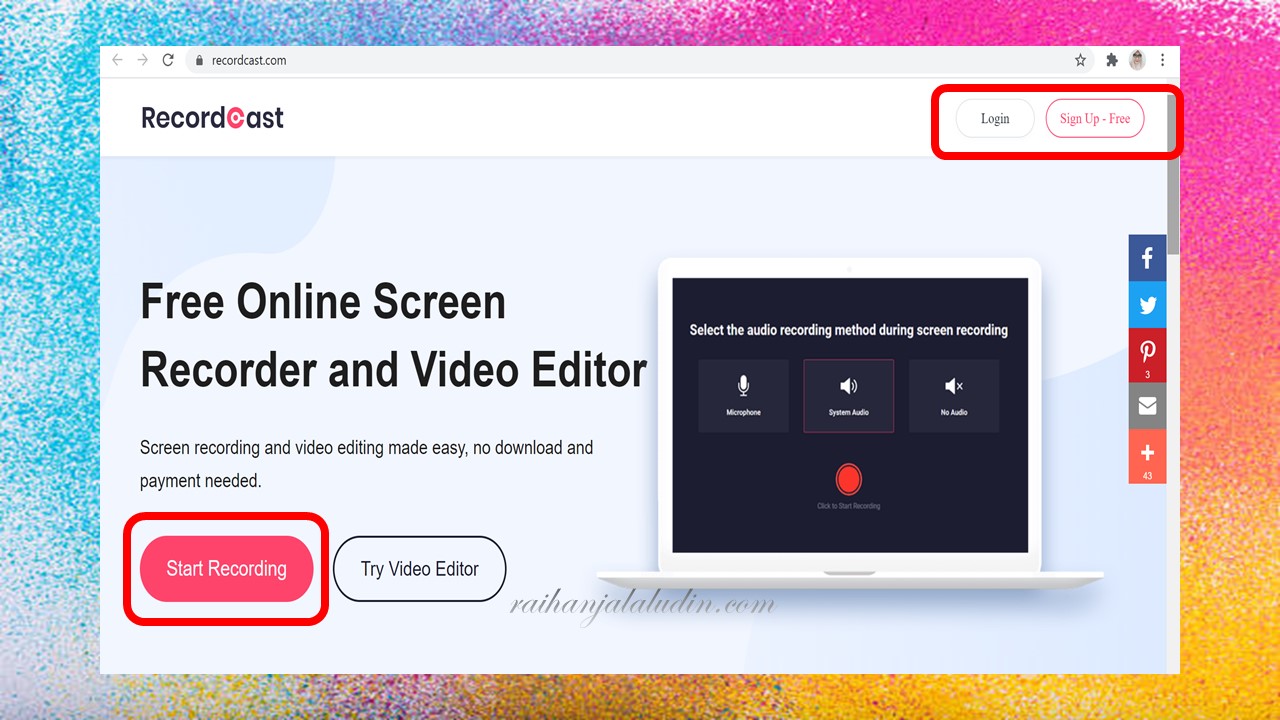This screenshot has width=1280, height=720.
Task: Open the Chrome three-dot menu
Action: [1162, 60]
